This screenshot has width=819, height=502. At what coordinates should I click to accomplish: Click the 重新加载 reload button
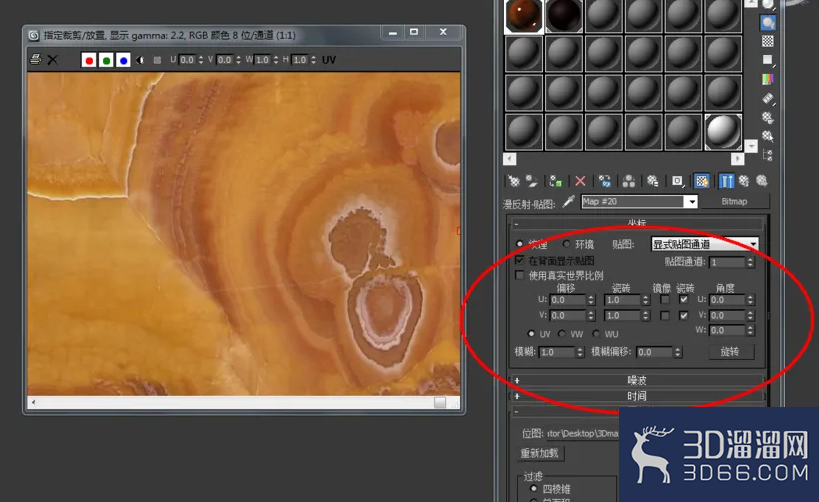click(x=540, y=453)
